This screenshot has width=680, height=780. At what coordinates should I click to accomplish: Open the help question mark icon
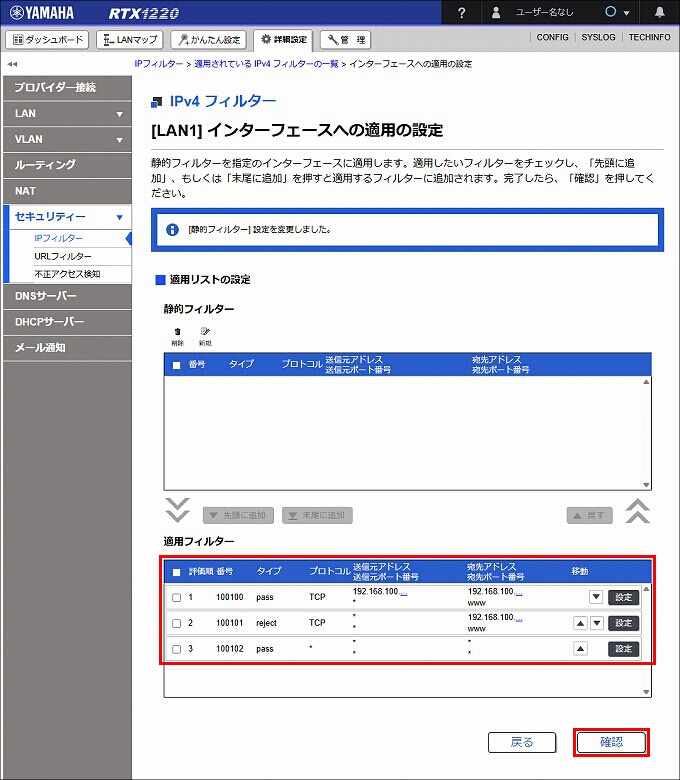click(x=461, y=13)
